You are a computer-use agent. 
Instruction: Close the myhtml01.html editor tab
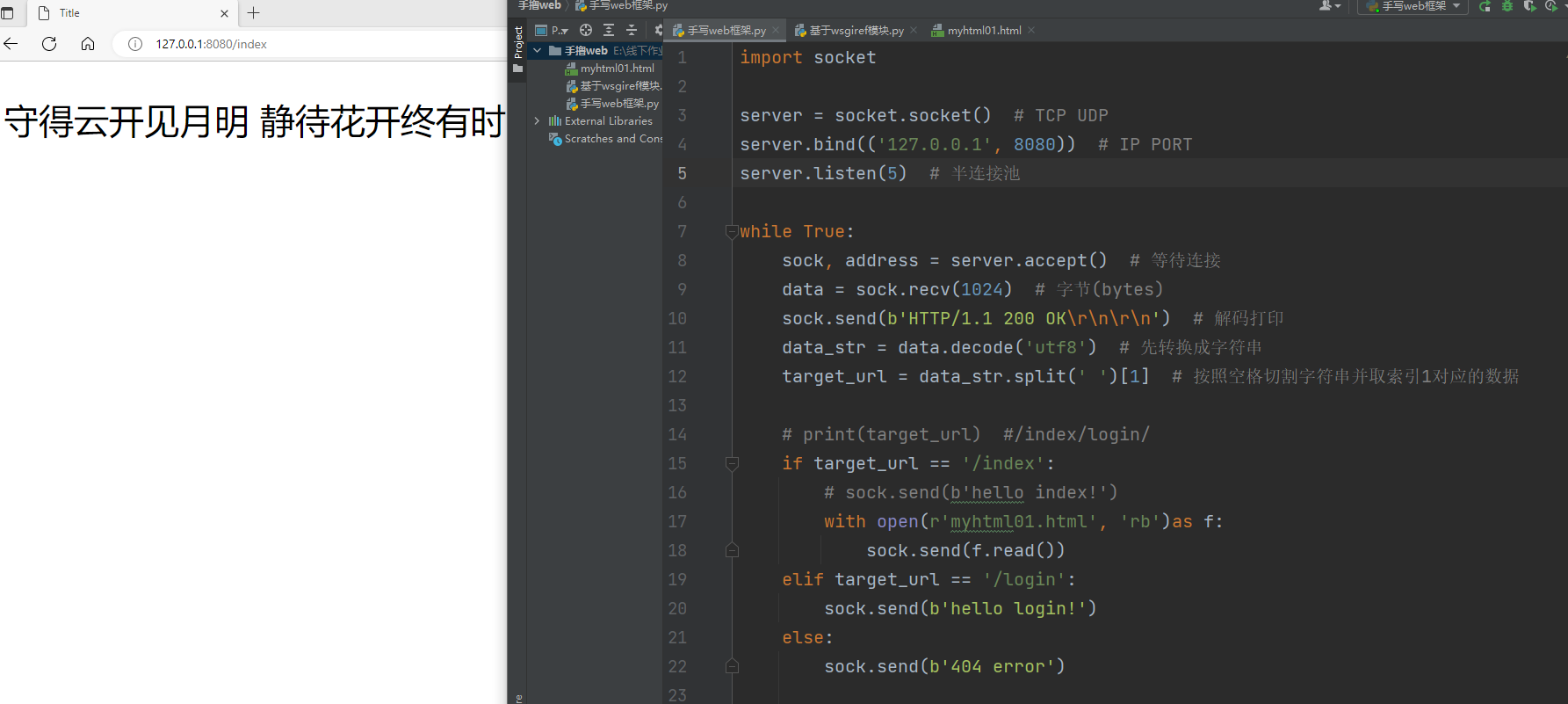coord(1031,31)
